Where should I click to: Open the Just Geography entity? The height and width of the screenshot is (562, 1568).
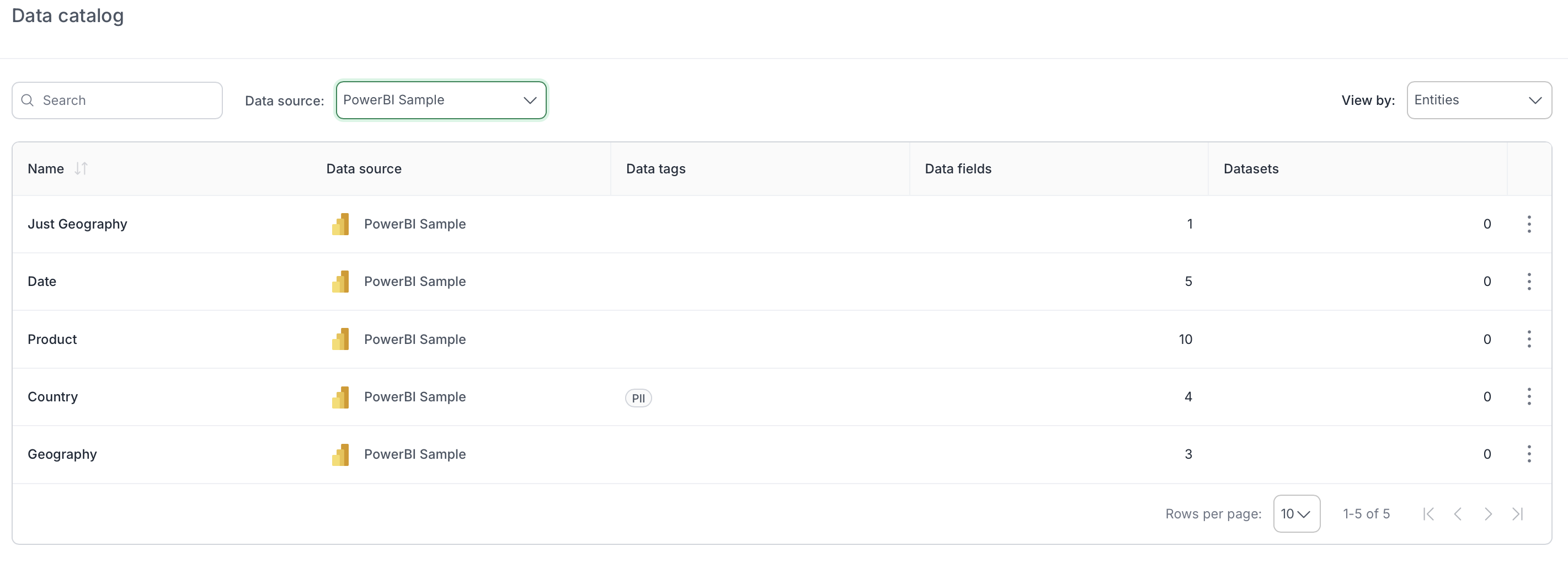pos(77,224)
